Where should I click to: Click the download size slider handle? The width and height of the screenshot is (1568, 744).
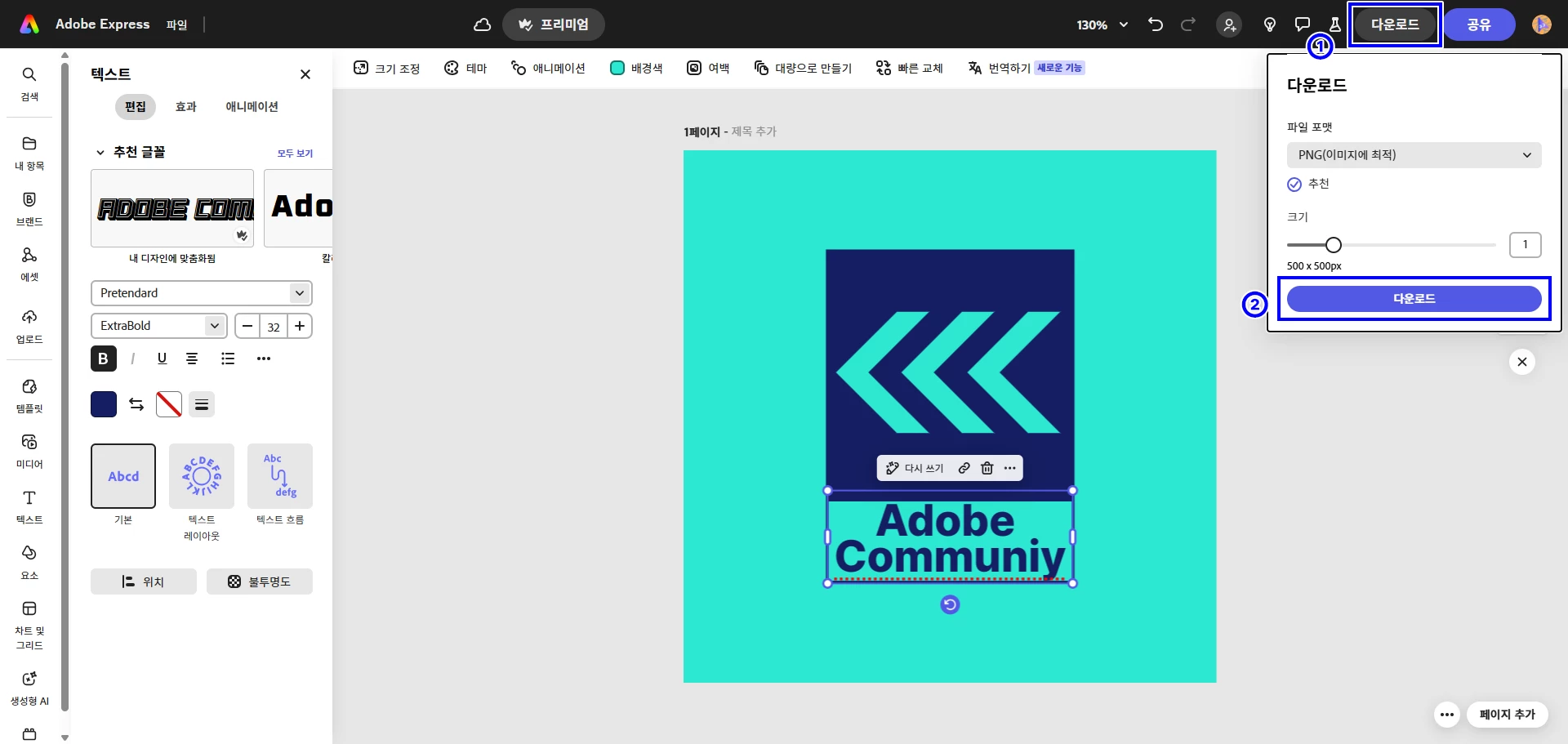point(1334,245)
